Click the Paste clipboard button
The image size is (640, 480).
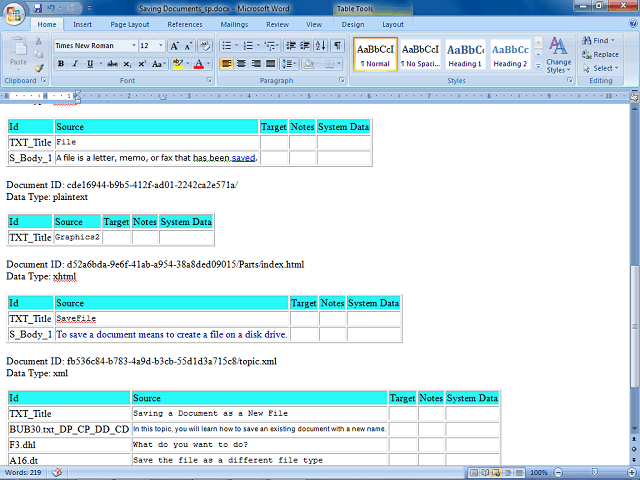(18, 52)
